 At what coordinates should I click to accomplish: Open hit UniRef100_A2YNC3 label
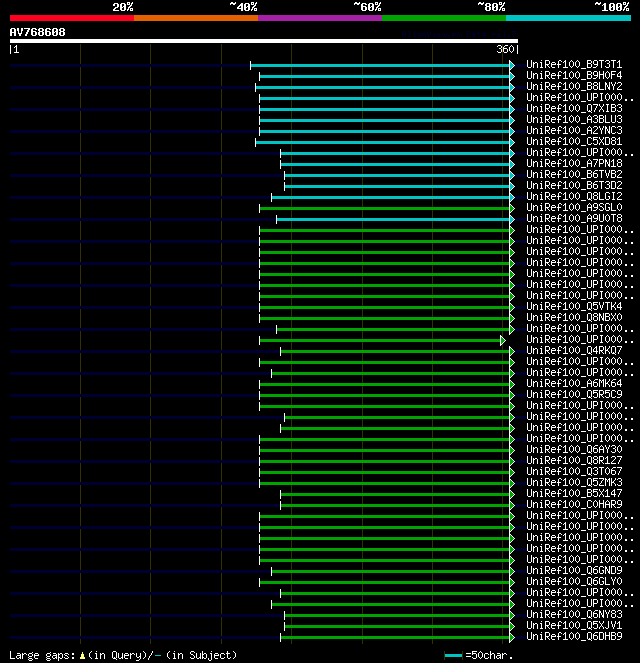(574, 130)
